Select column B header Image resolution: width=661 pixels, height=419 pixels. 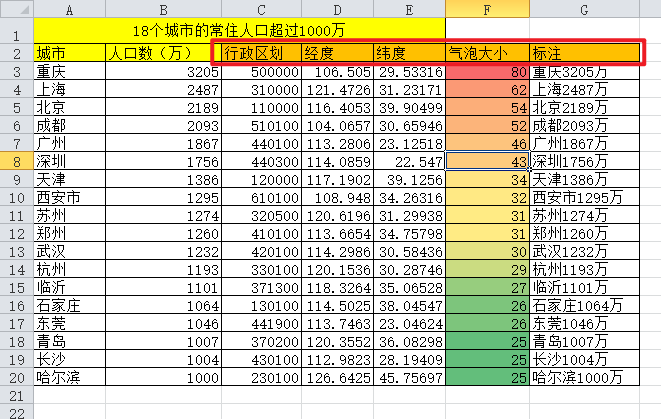click(164, 9)
